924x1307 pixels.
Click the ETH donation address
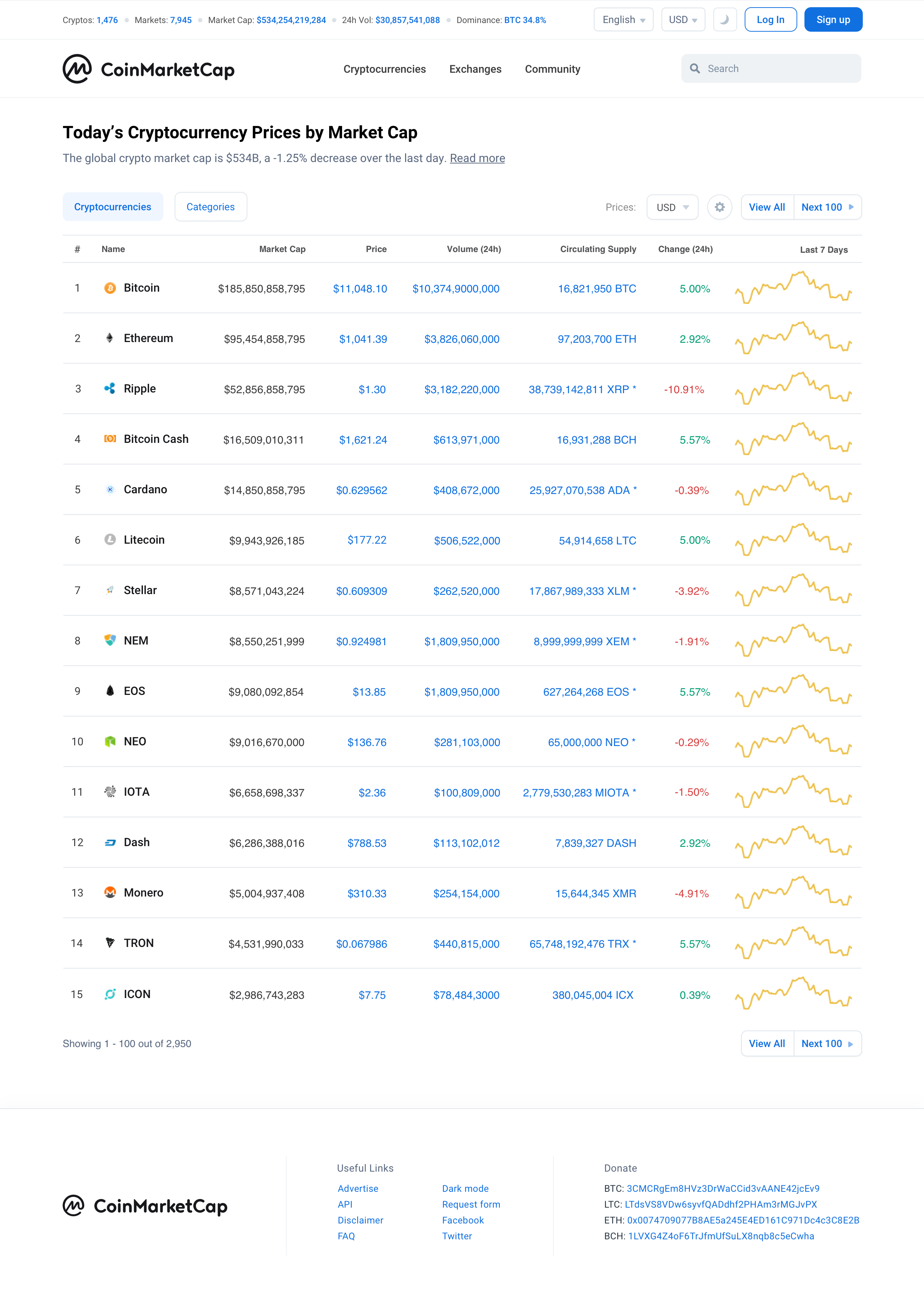pyautogui.click(x=743, y=1221)
